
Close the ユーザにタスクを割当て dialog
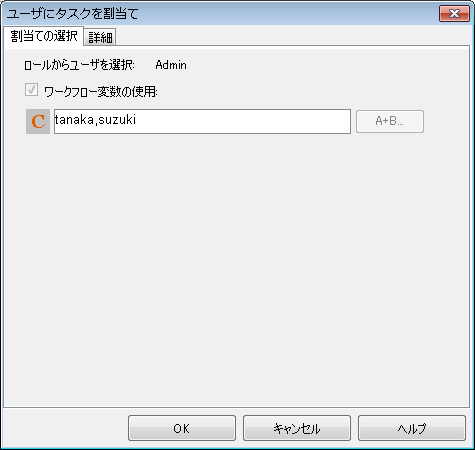point(454,14)
